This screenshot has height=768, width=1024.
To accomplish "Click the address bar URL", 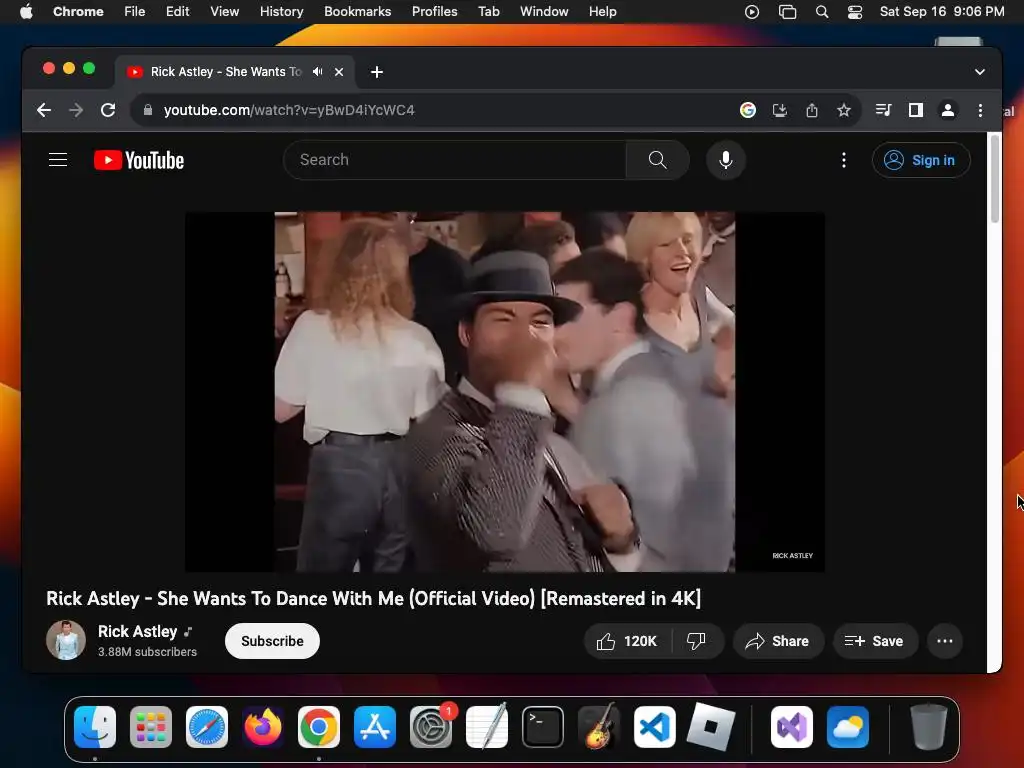I will point(289,110).
